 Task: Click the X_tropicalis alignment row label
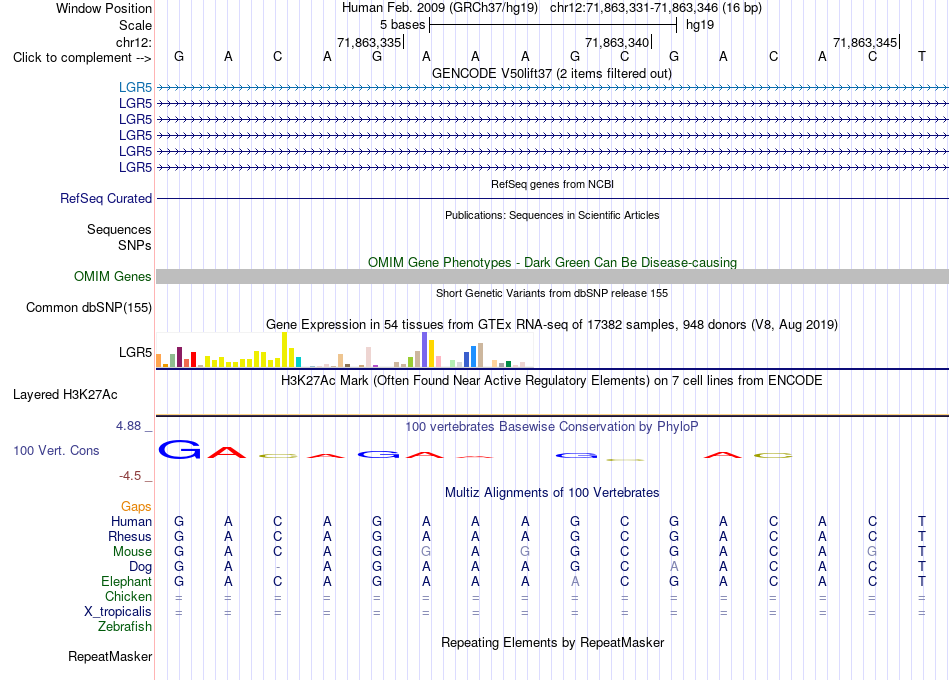pos(118,612)
